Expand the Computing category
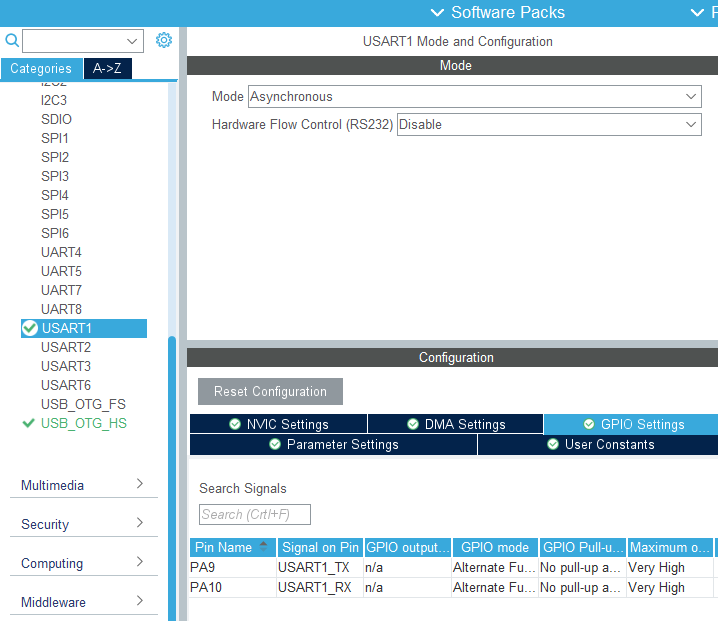The height and width of the screenshot is (621, 718). [x=140, y=563]
